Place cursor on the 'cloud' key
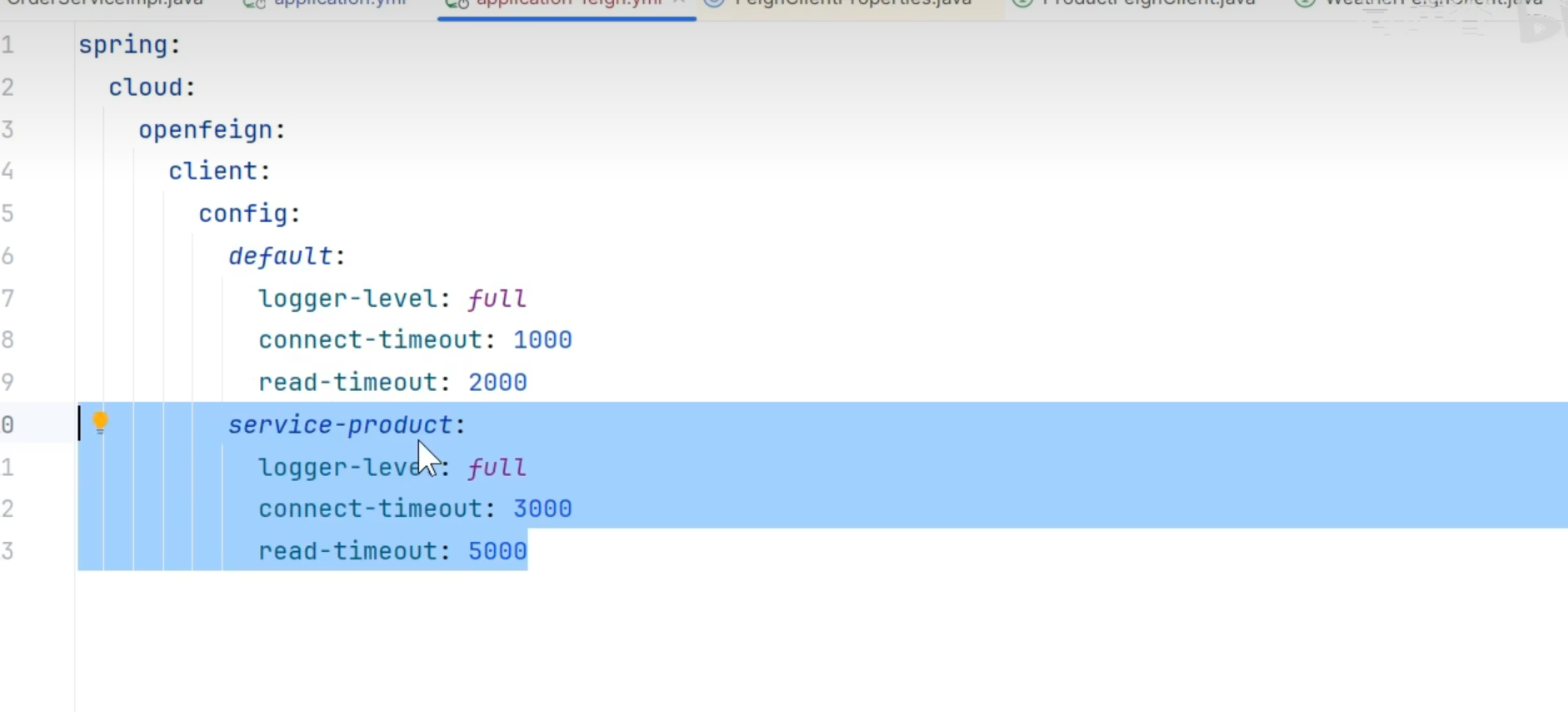 click(146, 88)
